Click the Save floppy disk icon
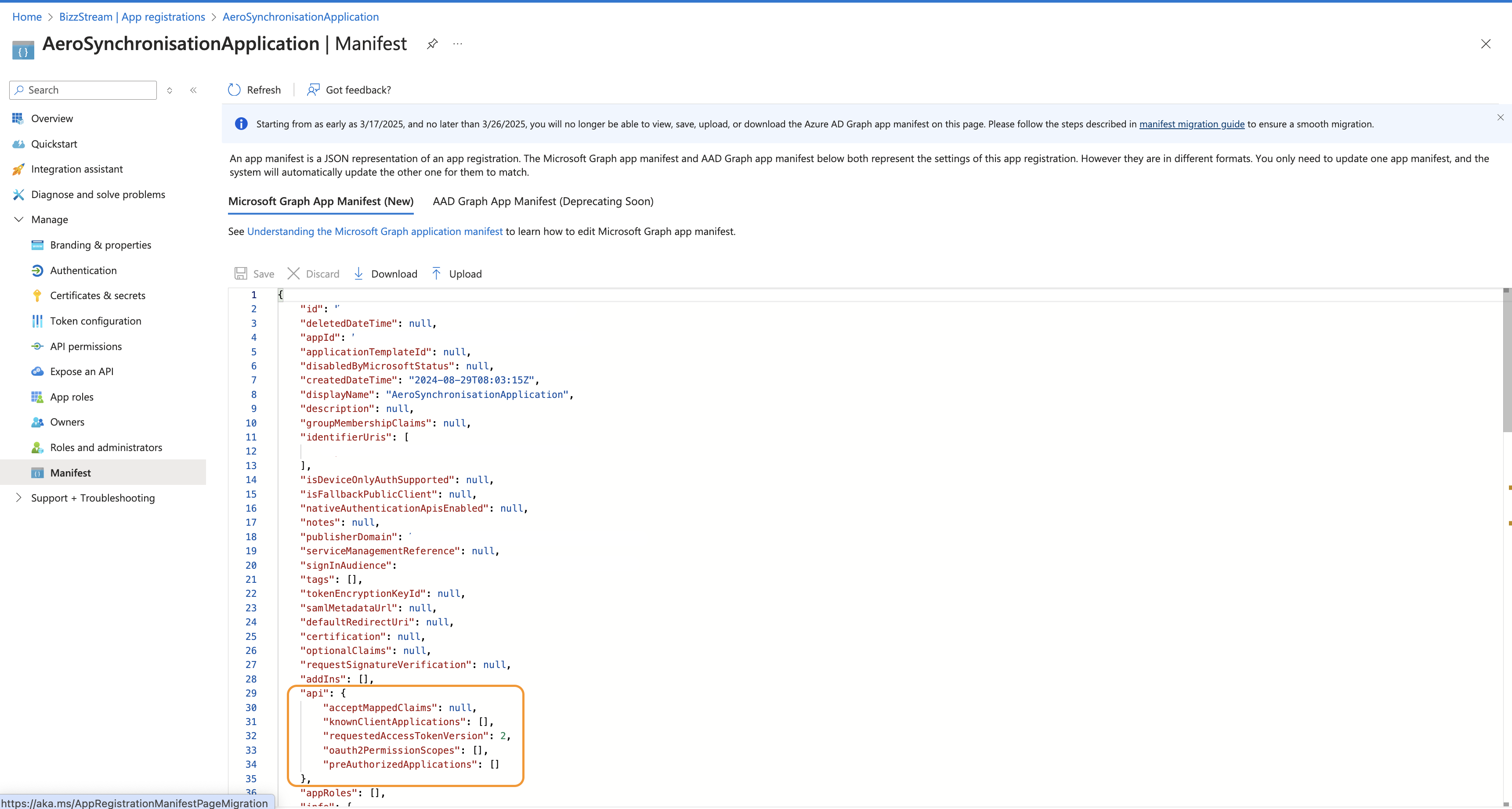 pyautogui.click(x=241, y=273)
